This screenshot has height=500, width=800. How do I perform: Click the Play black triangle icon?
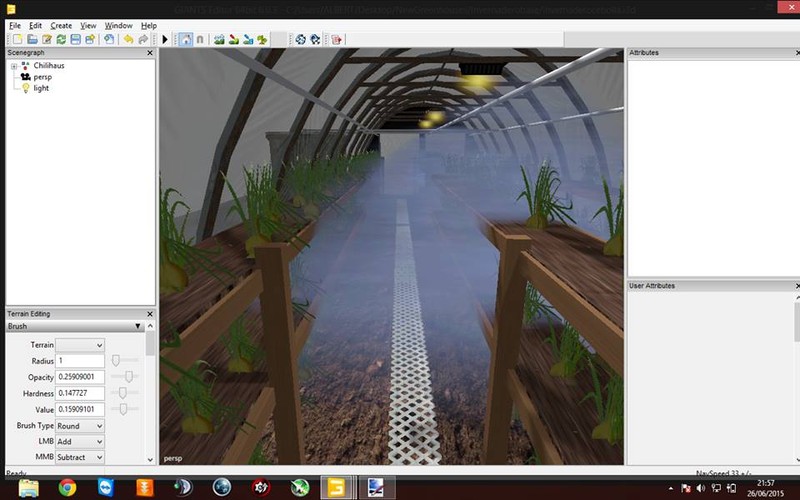pos(165,39)
